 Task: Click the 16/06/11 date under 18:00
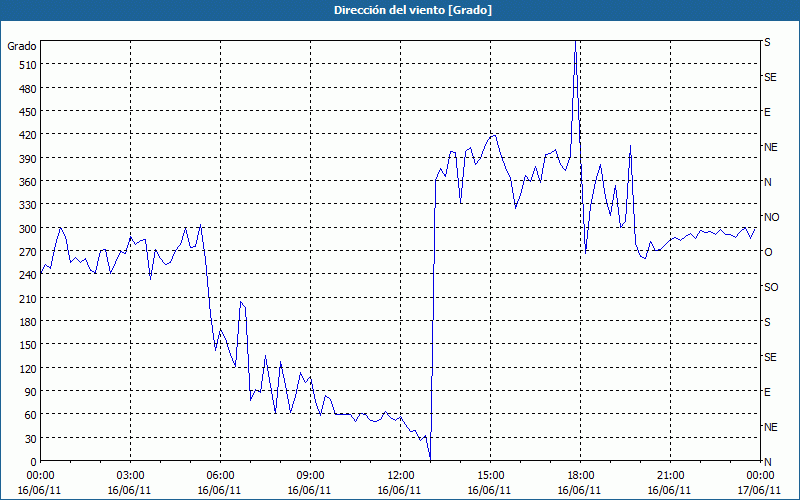coord(580,490)
